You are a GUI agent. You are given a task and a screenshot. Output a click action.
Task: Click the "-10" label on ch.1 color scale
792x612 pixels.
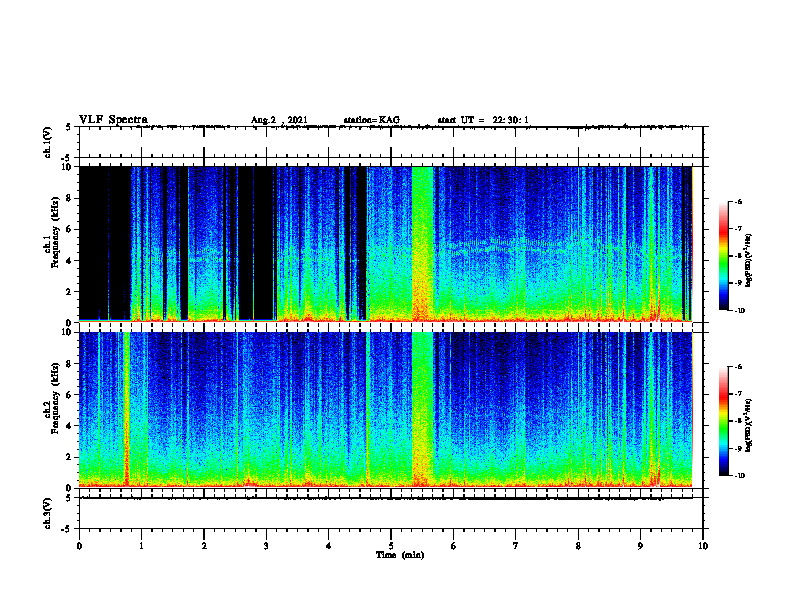point(739,311)
